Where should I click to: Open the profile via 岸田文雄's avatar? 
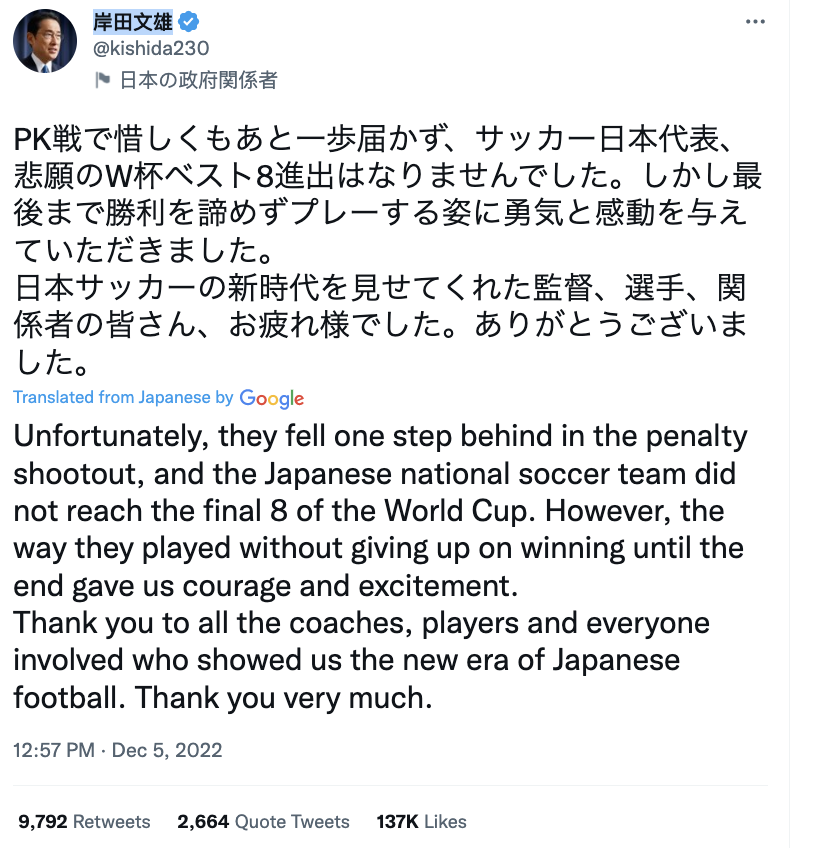pos(44,40)
